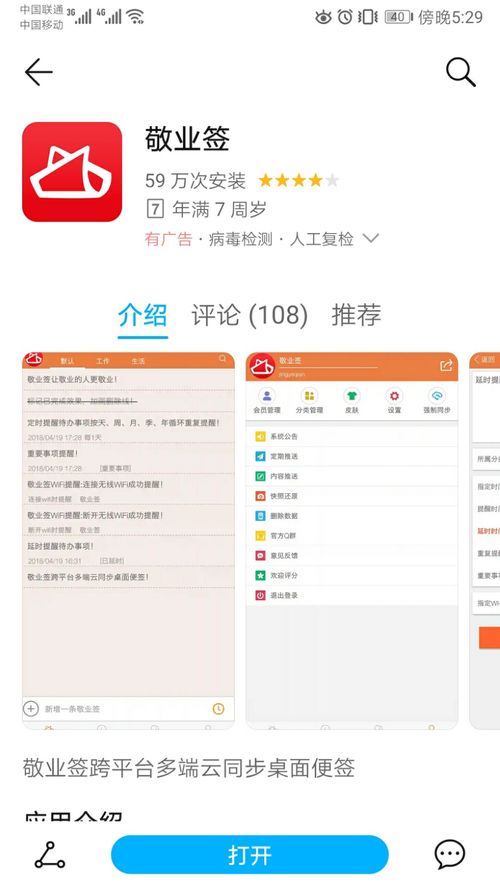Tap the 人工复检 label

click(322, 239)
